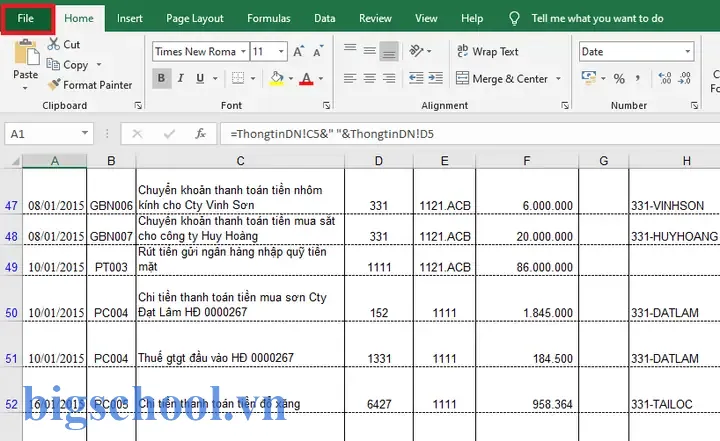Activate the Format Painter brush

pos(90,85)
